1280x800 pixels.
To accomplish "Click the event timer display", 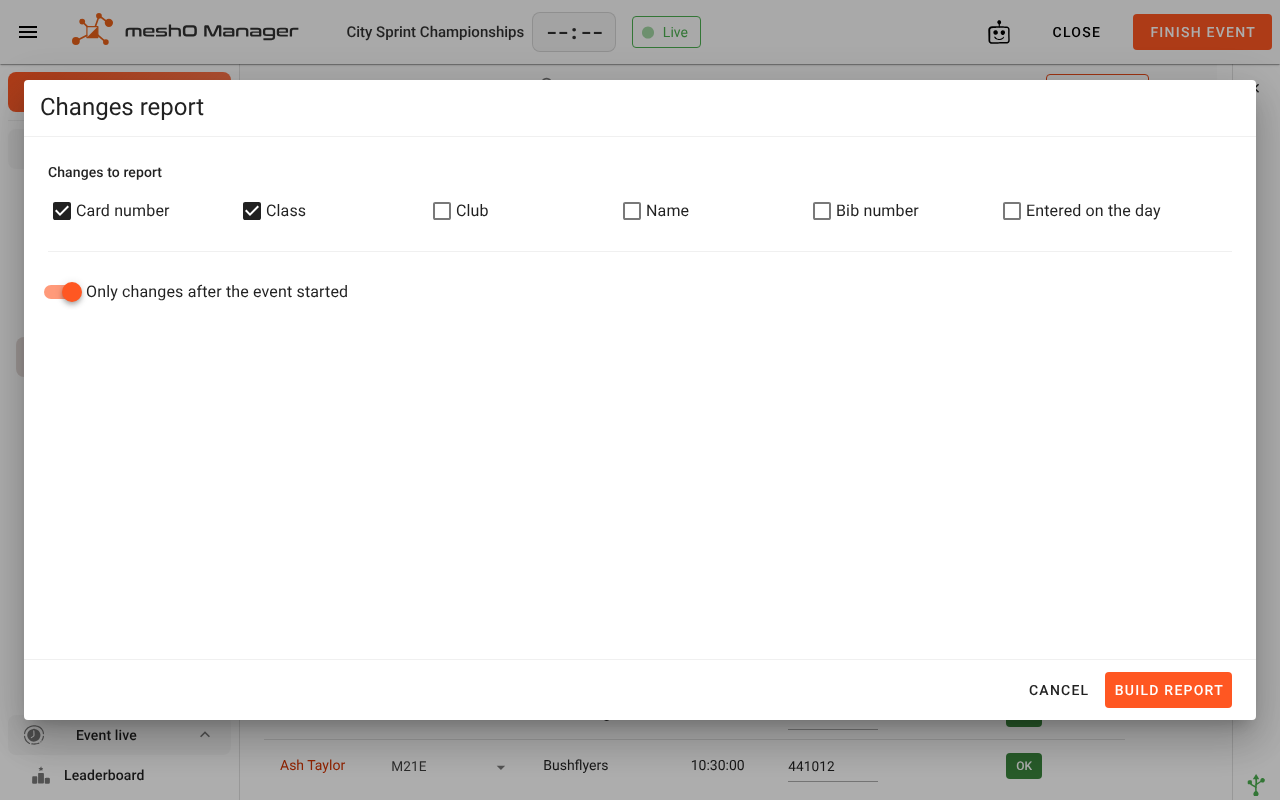I will 574,32.
